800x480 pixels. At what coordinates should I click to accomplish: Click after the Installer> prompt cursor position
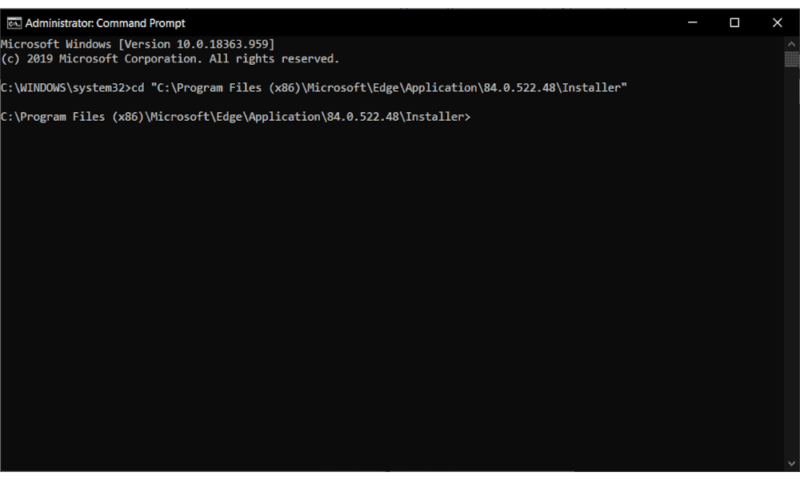click(x=473, y=117)
